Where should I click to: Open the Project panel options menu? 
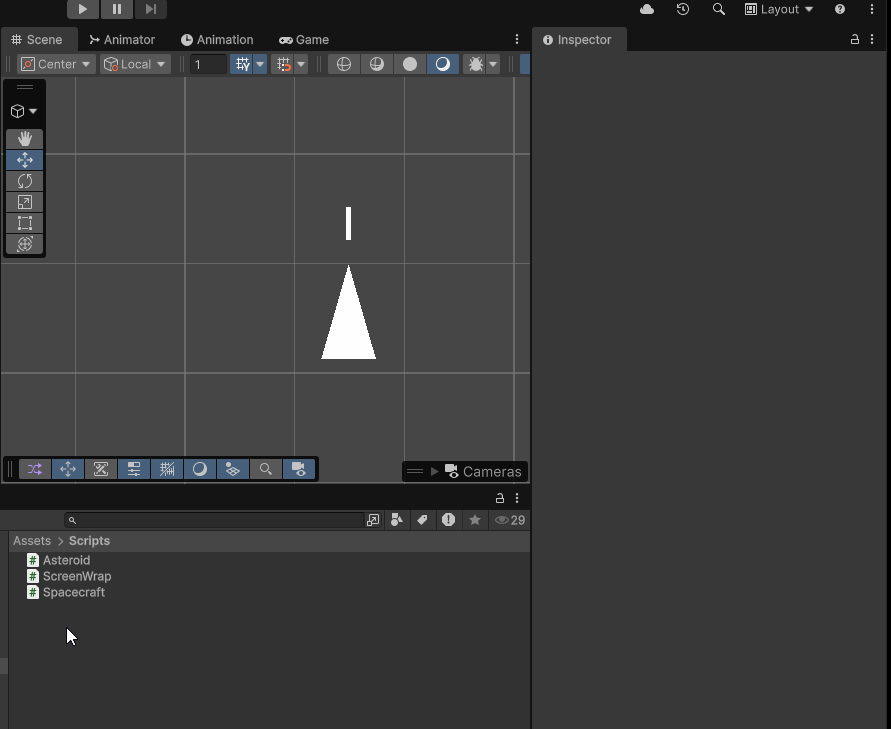517,498
